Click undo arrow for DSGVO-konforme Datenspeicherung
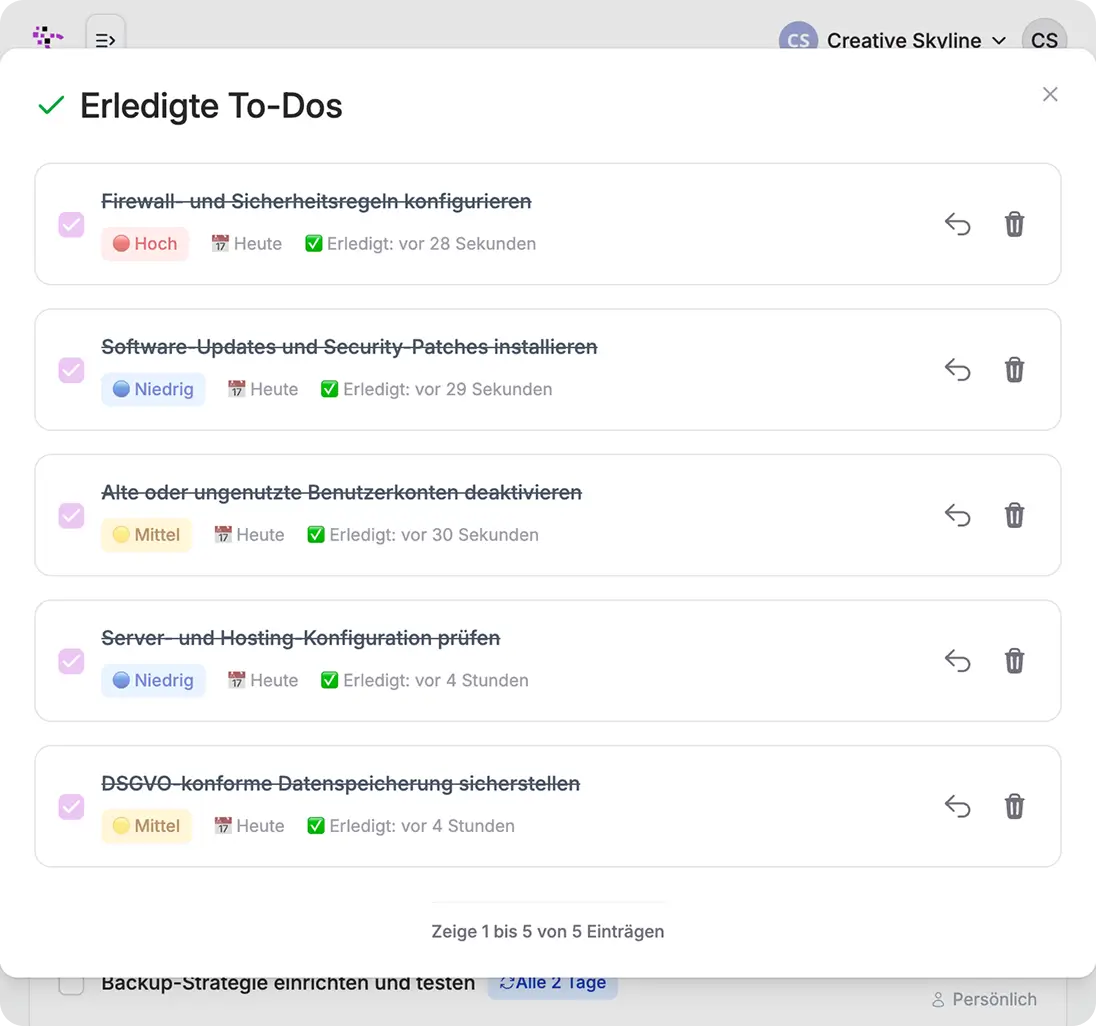Viewport: 1096px width, 1026px height. (957, 807)
